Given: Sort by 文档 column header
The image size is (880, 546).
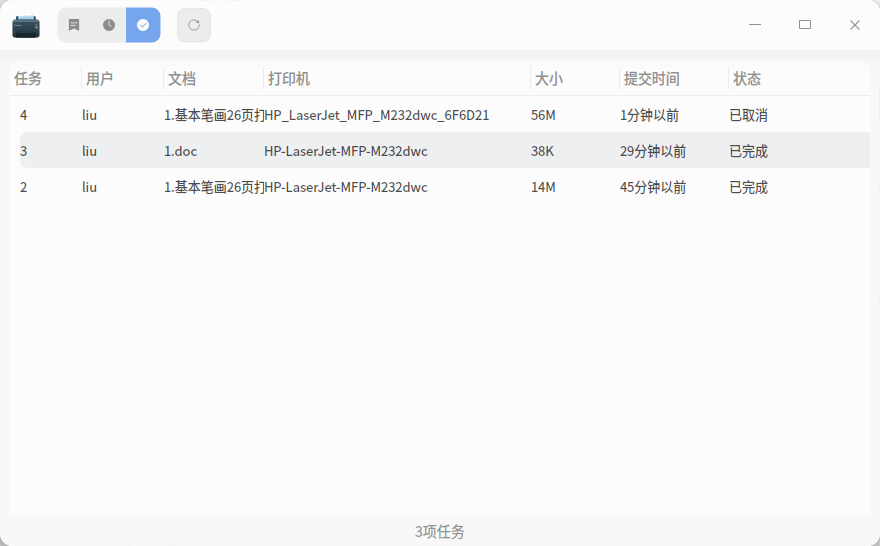Looking at the screenshot, I should (x=182, y=79).
